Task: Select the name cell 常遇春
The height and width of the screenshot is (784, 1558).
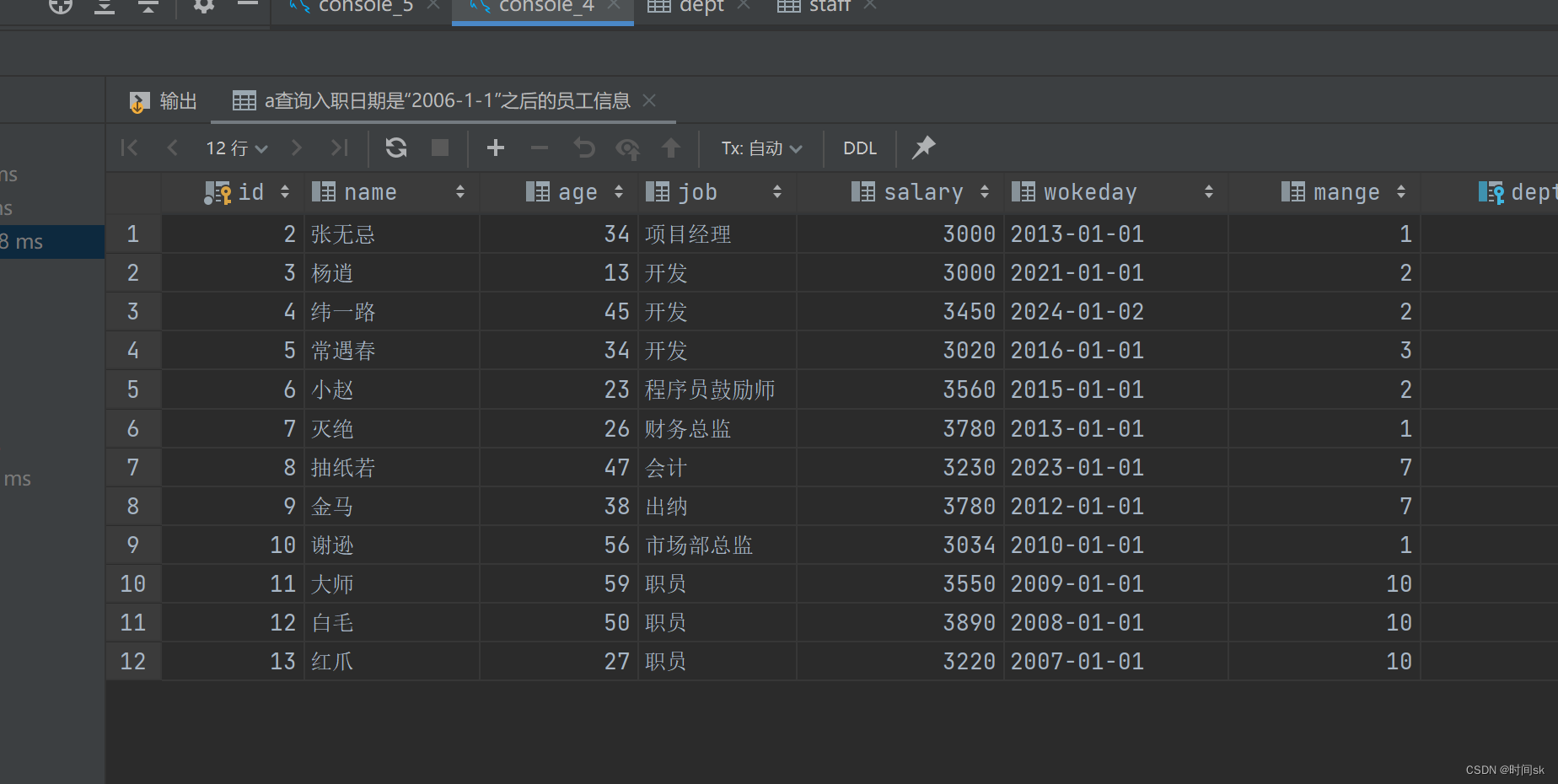Action: (x=392, y=351)
